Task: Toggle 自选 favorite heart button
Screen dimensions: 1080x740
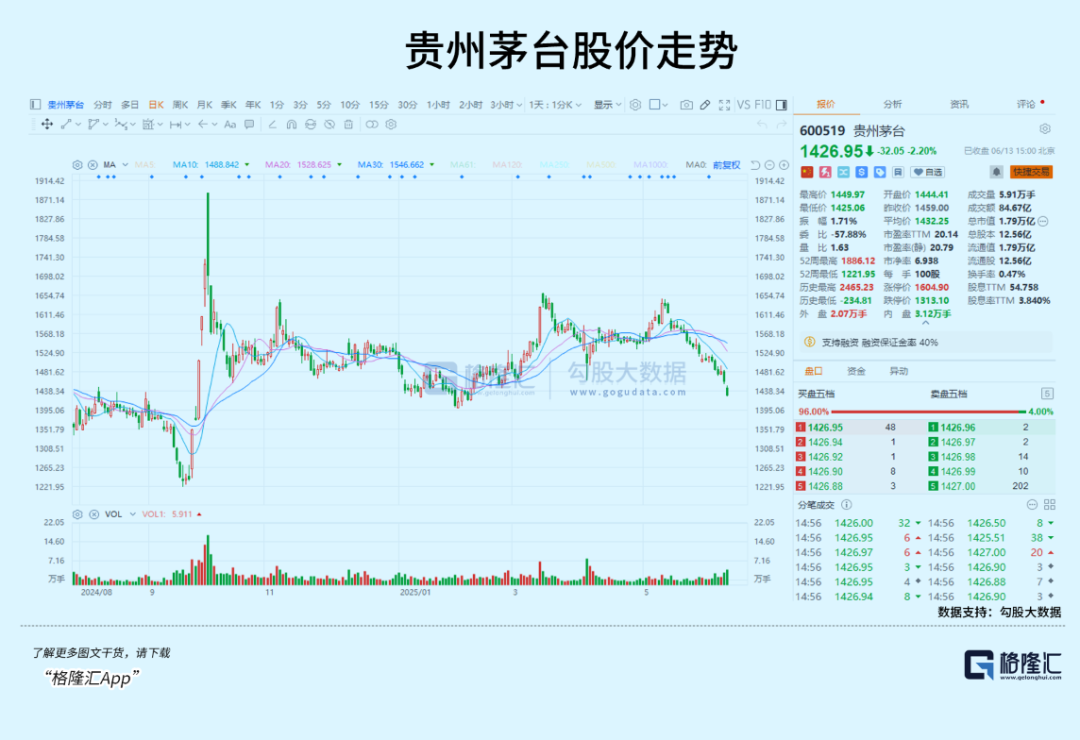Action: [x=930, y=172]
